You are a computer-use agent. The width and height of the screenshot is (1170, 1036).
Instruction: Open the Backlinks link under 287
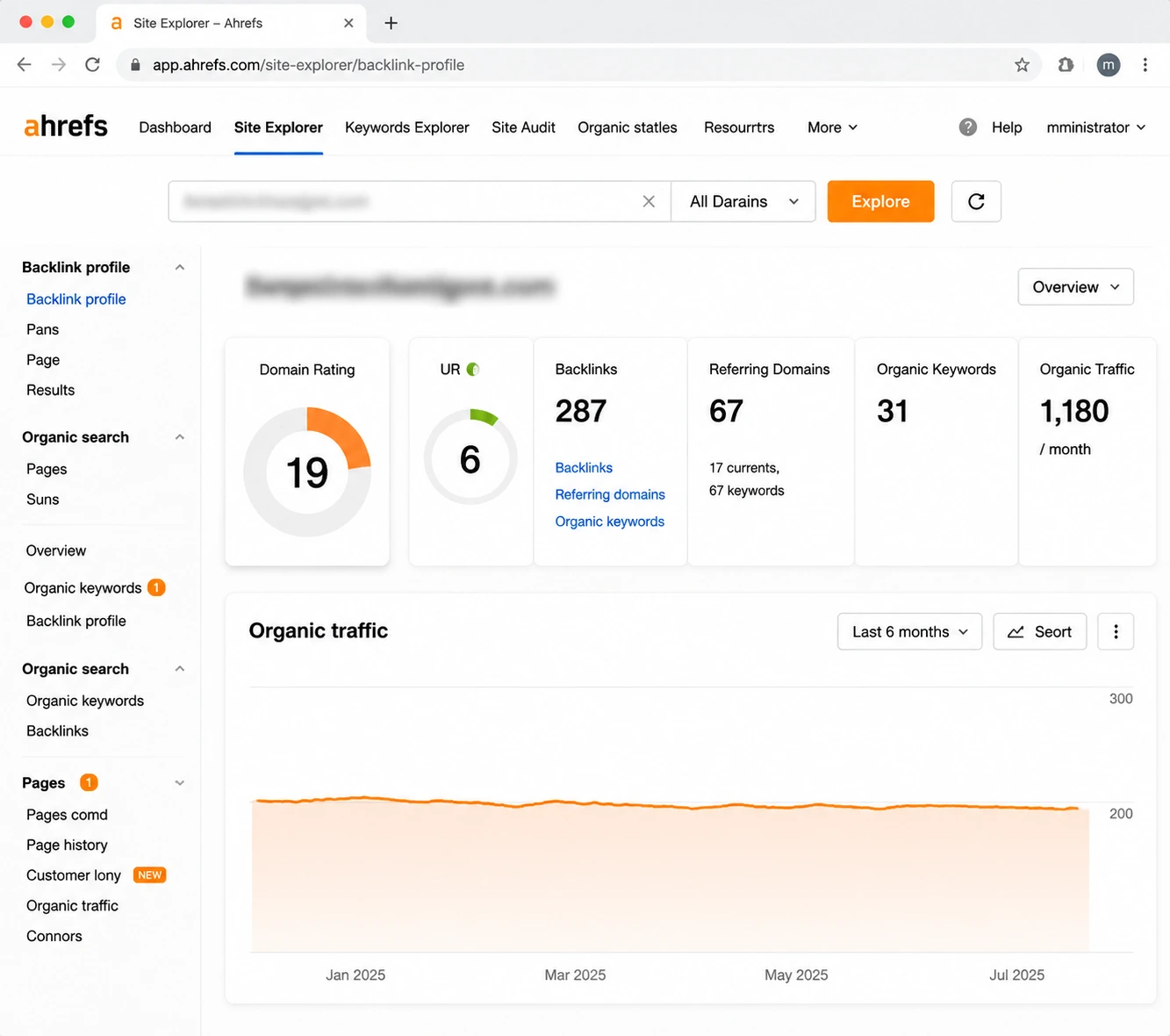click(x=584, y=468)
